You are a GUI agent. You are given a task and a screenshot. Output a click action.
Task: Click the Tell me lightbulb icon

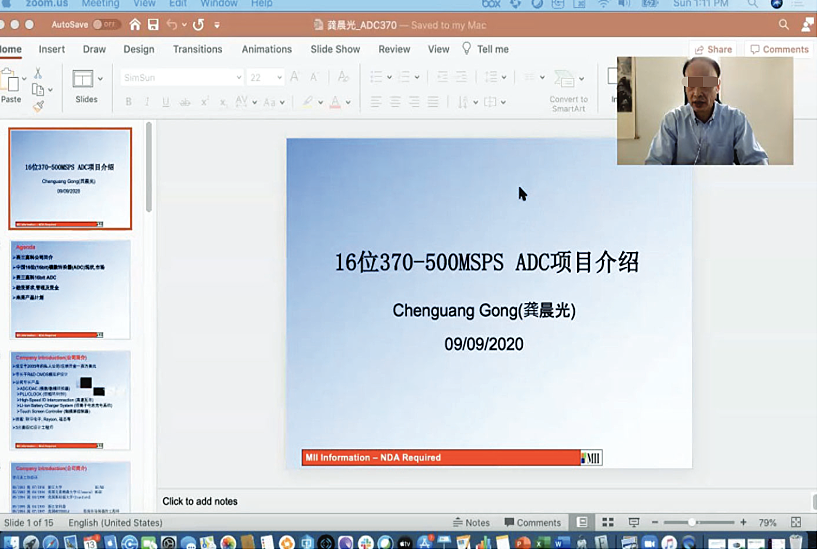[x=466, y=49]
